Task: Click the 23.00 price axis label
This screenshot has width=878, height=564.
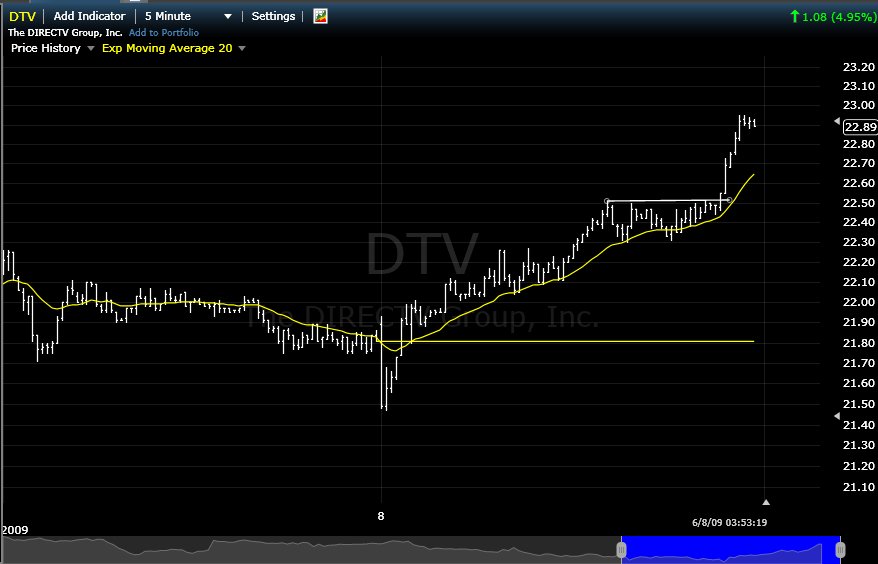Action: [859, 105]
